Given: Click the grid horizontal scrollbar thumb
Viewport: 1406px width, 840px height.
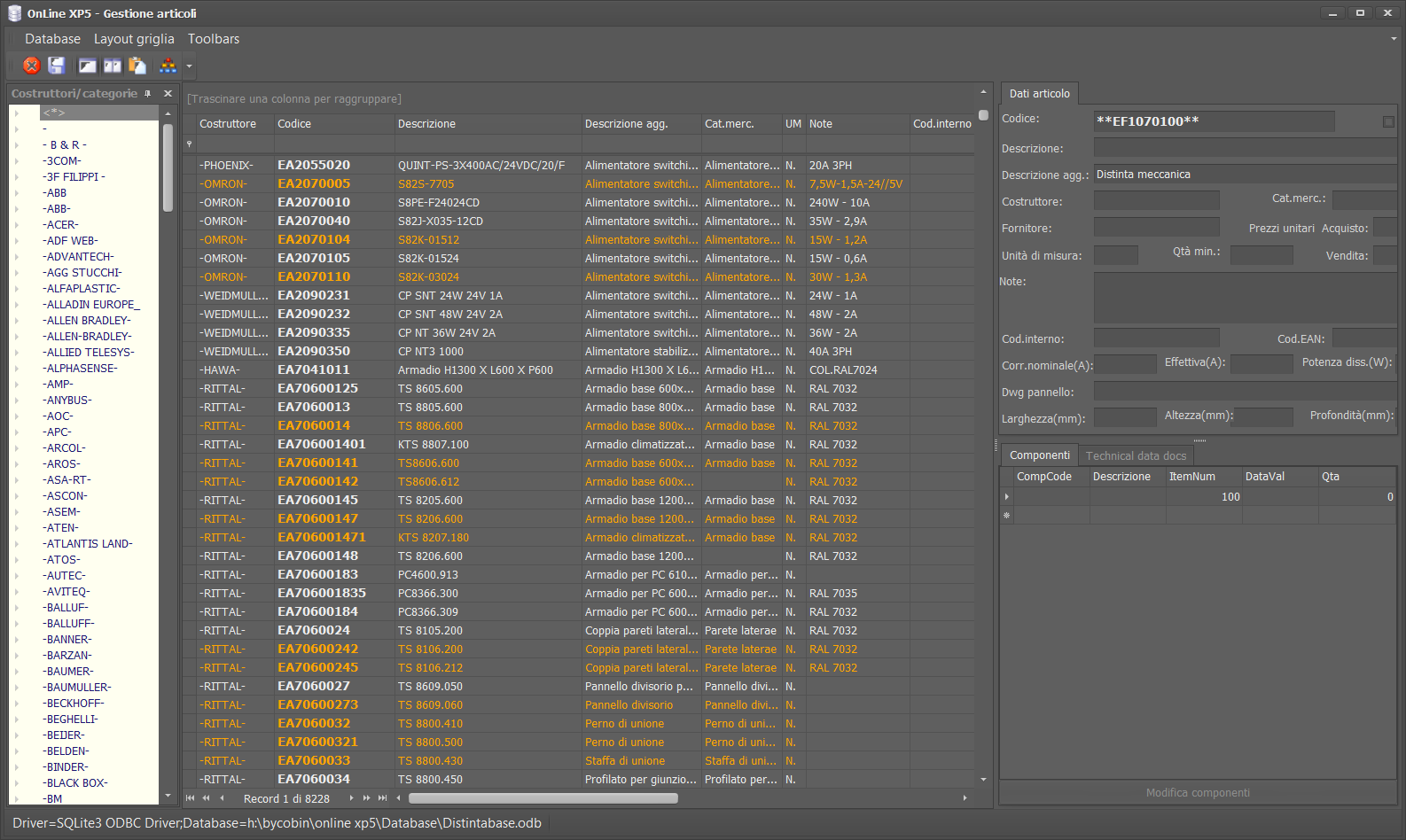Looking at the screenshot, I should [x=543, y=798].
